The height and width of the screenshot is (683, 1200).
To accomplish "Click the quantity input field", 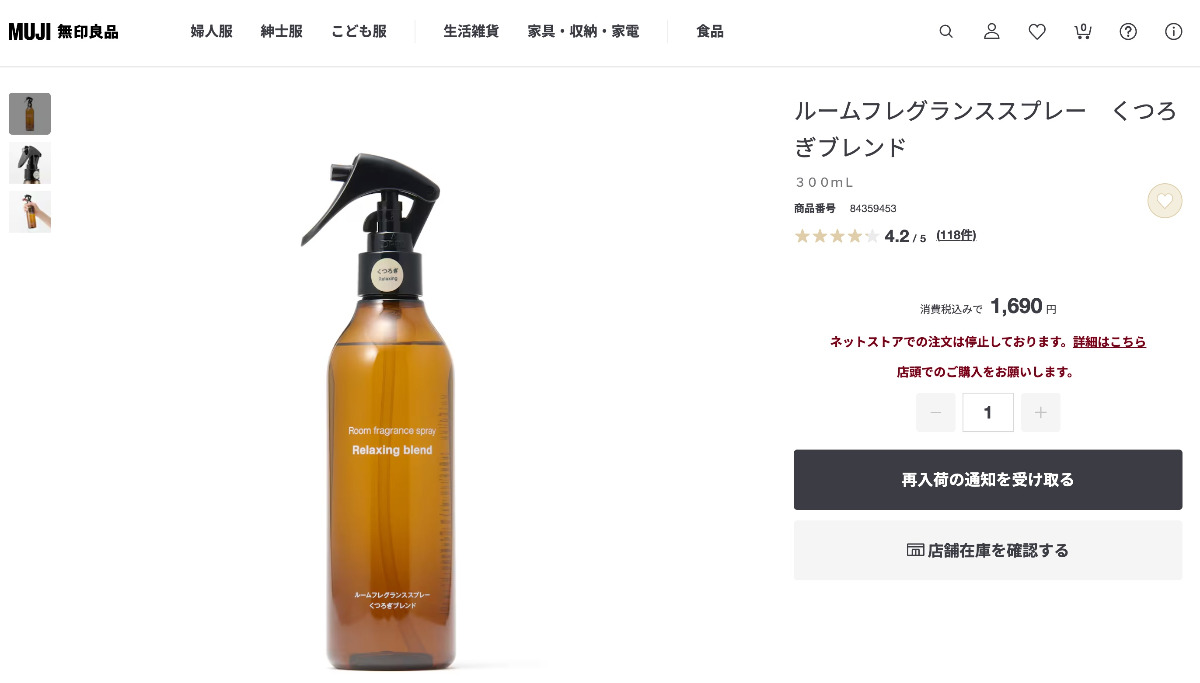I will (x=988, y=412).
